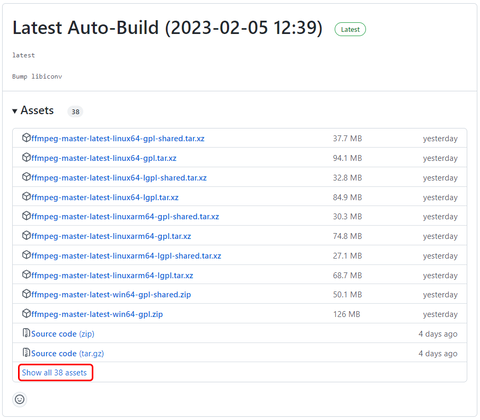Click the 50.1 MB size value

click(x=347, y=295)
